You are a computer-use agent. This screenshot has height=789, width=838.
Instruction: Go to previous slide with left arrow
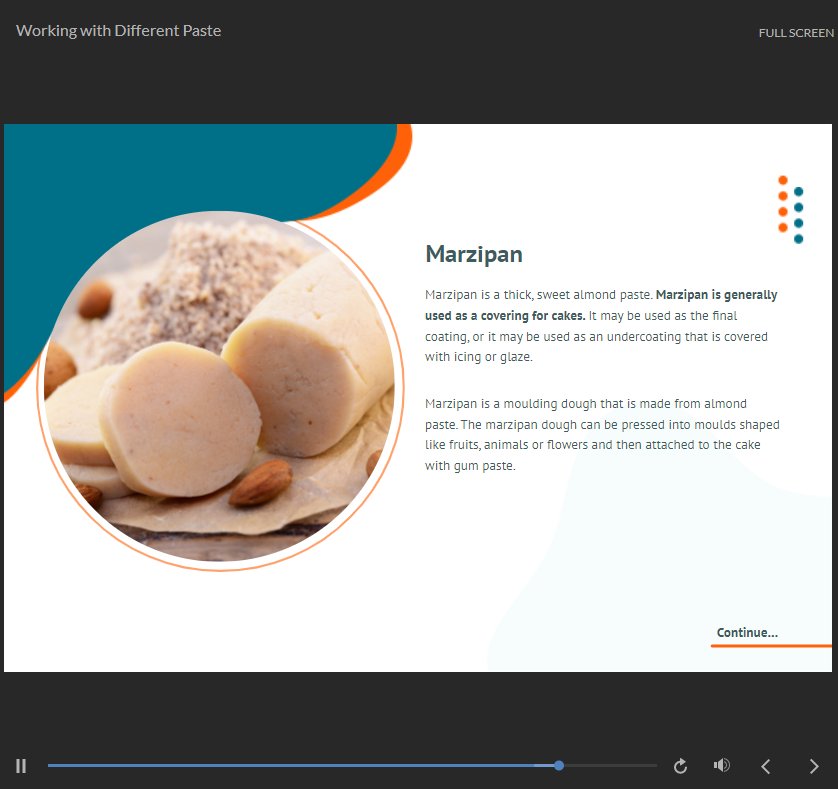coord(766,766)
